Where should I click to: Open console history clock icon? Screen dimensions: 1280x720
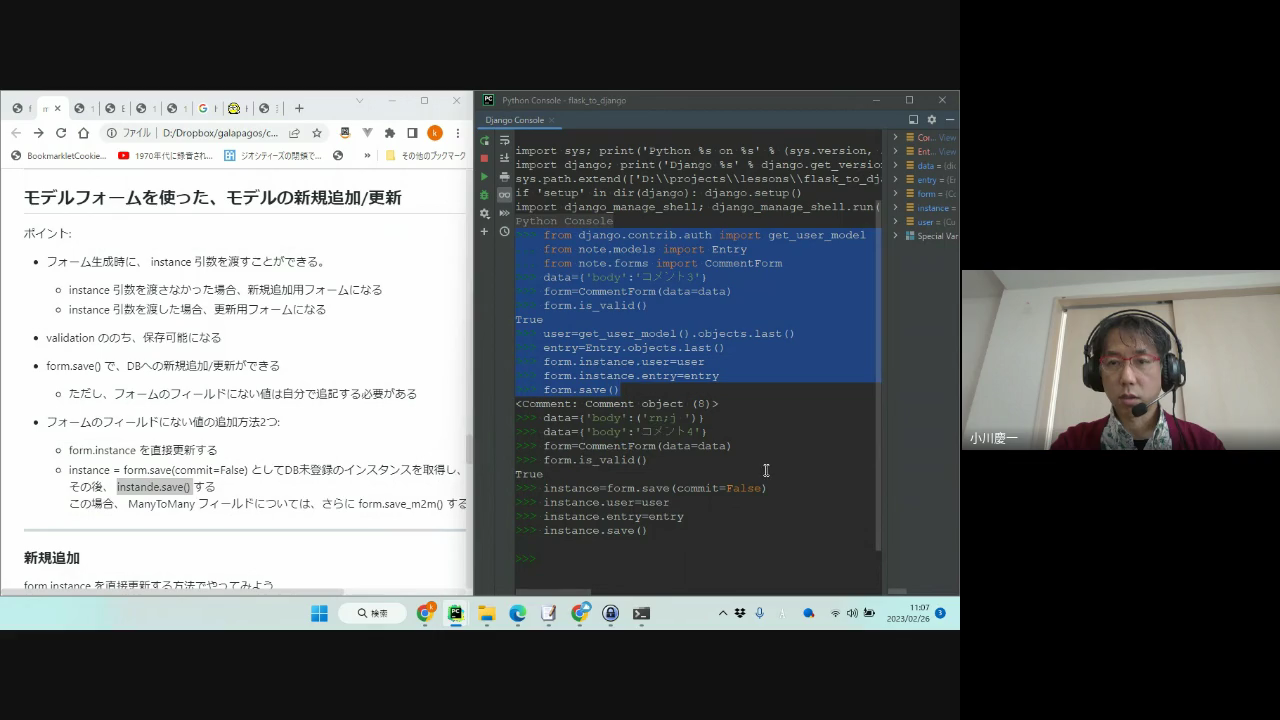(505, 232)
